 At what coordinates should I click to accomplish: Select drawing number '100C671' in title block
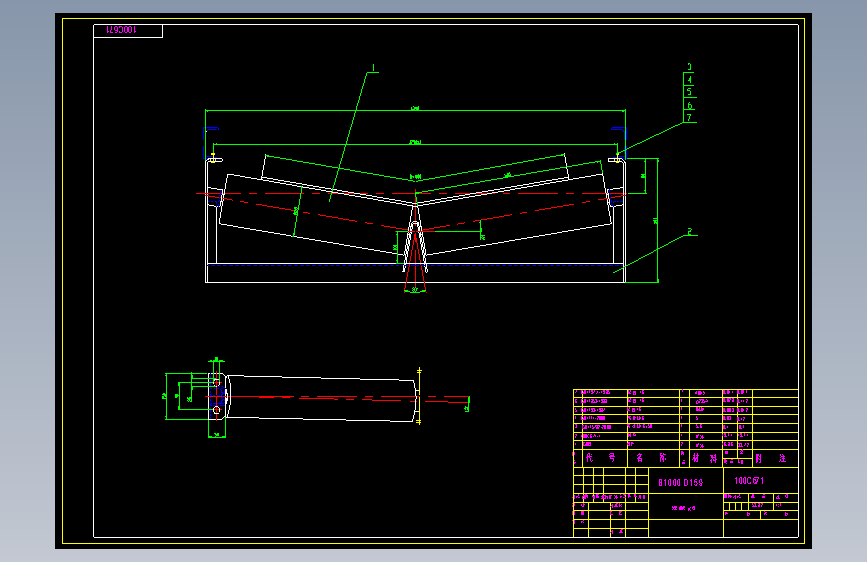pos(749,481)
